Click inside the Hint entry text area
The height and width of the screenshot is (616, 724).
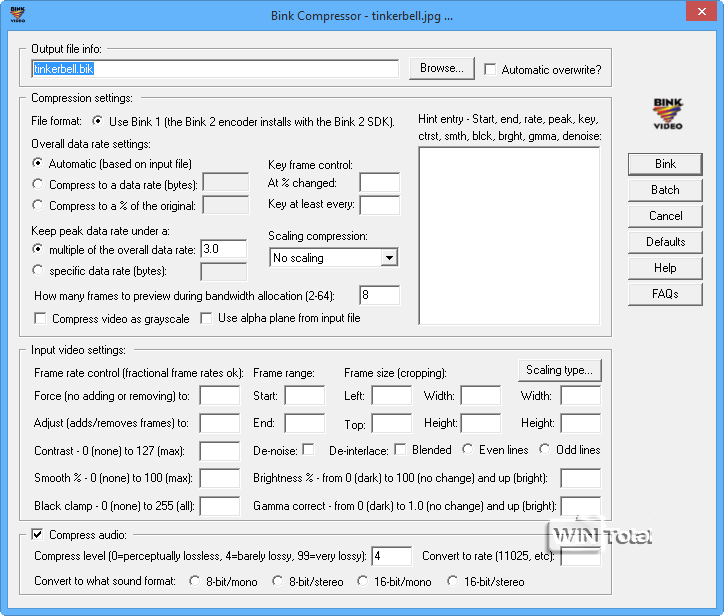[x=509, y=236]
